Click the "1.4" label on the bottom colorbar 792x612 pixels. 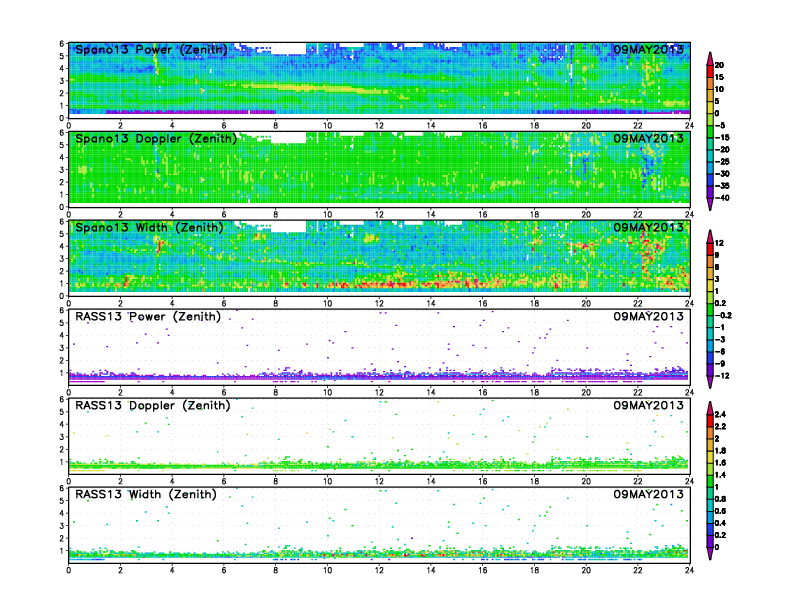tap(721, 475)
